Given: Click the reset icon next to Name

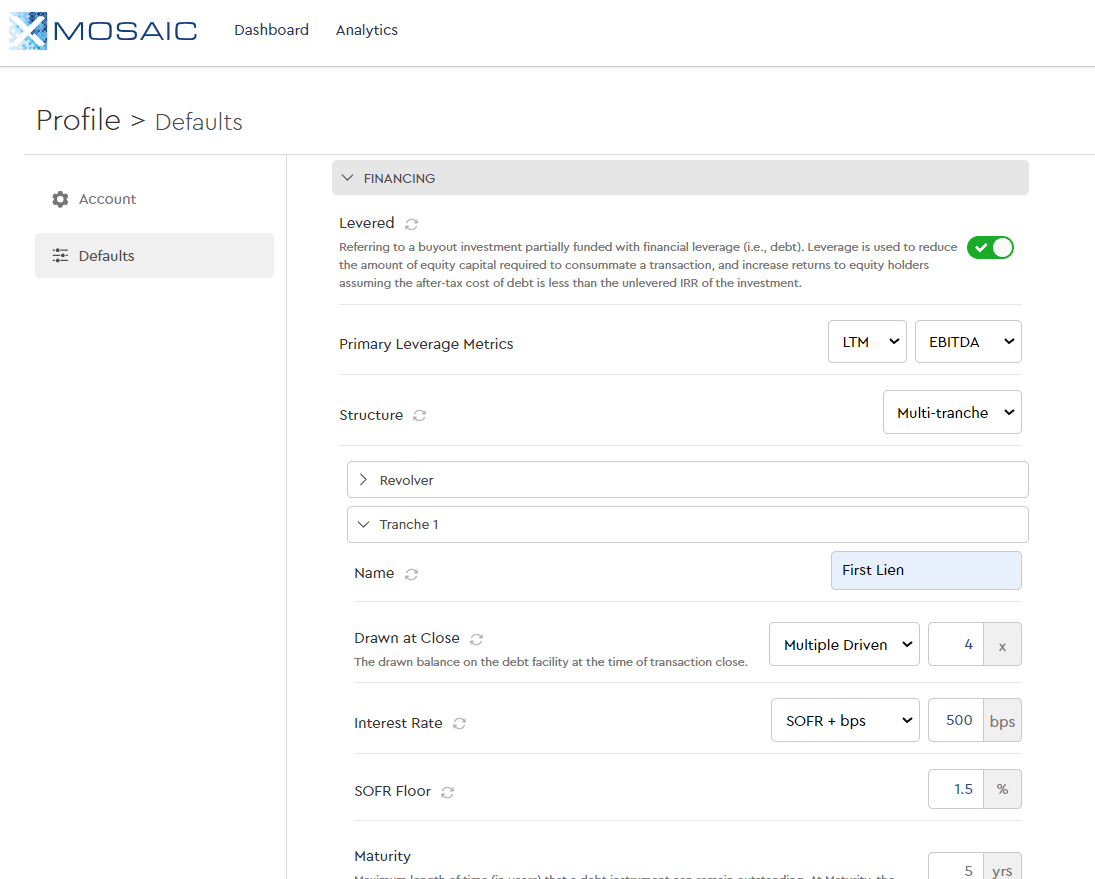Looking at the screenshot, I should click(x=411, y=574).
